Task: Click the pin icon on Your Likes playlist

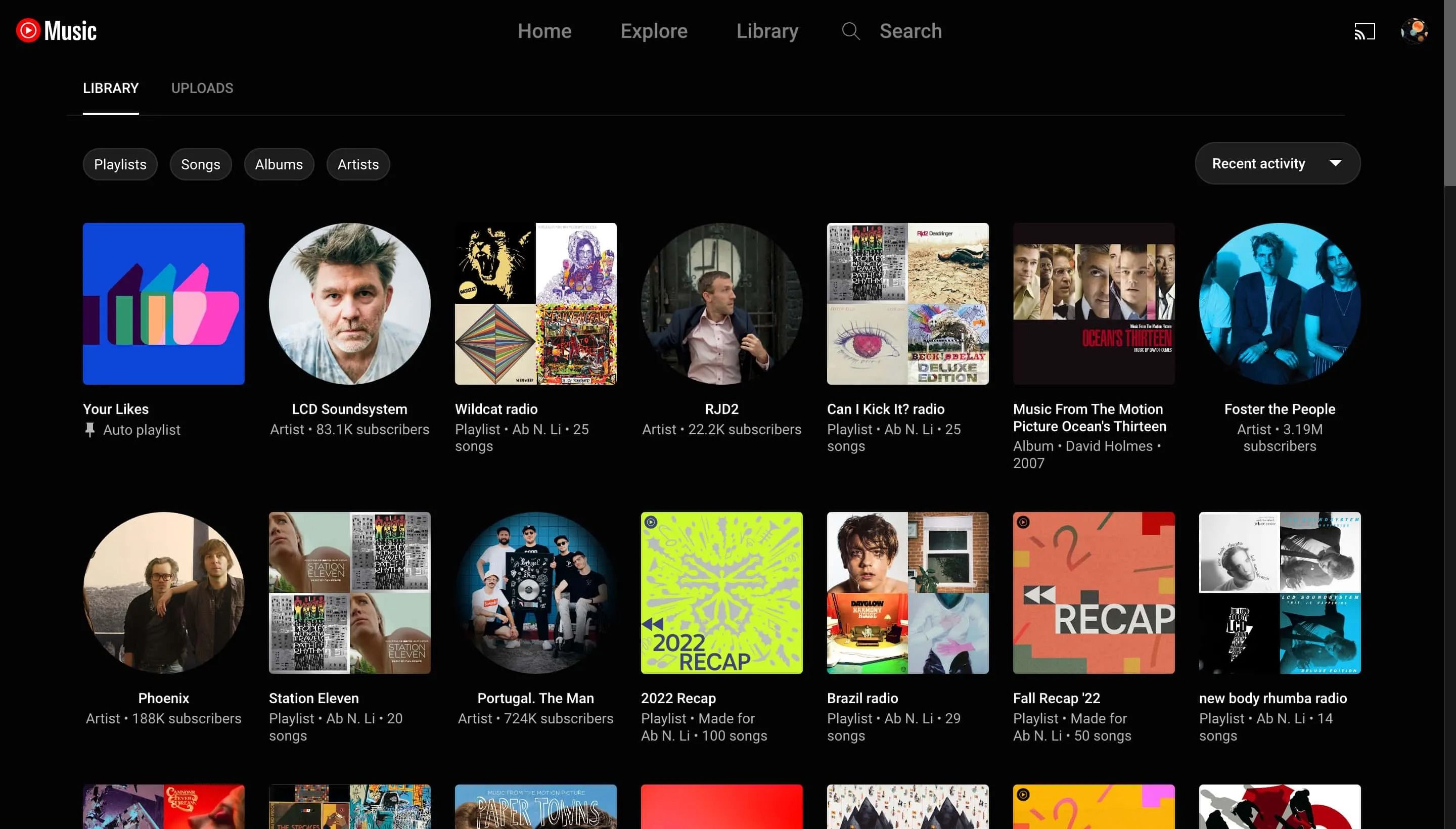Action: tap(90, 430)
